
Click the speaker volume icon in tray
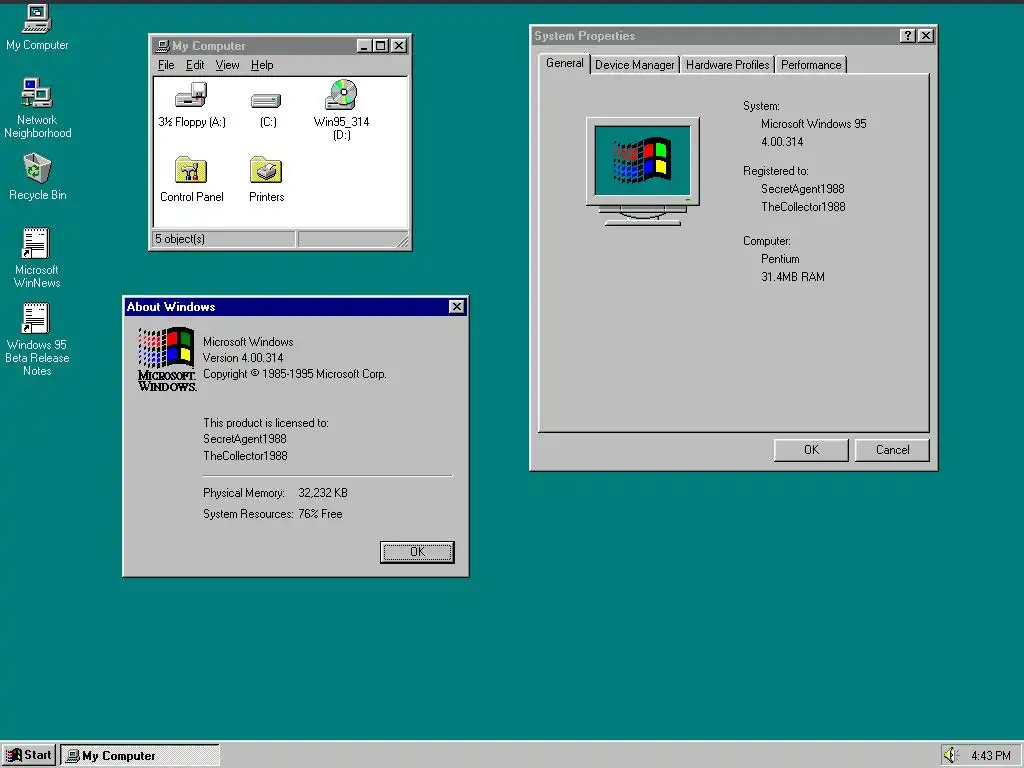[950, 755]
